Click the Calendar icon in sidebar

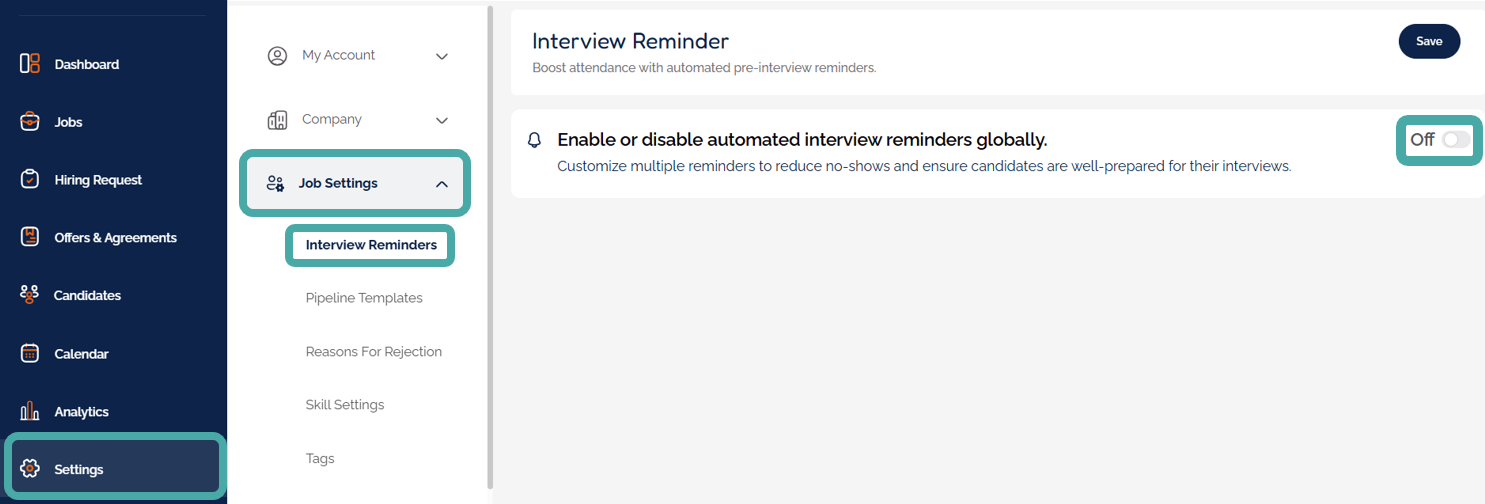click(30, 353)
